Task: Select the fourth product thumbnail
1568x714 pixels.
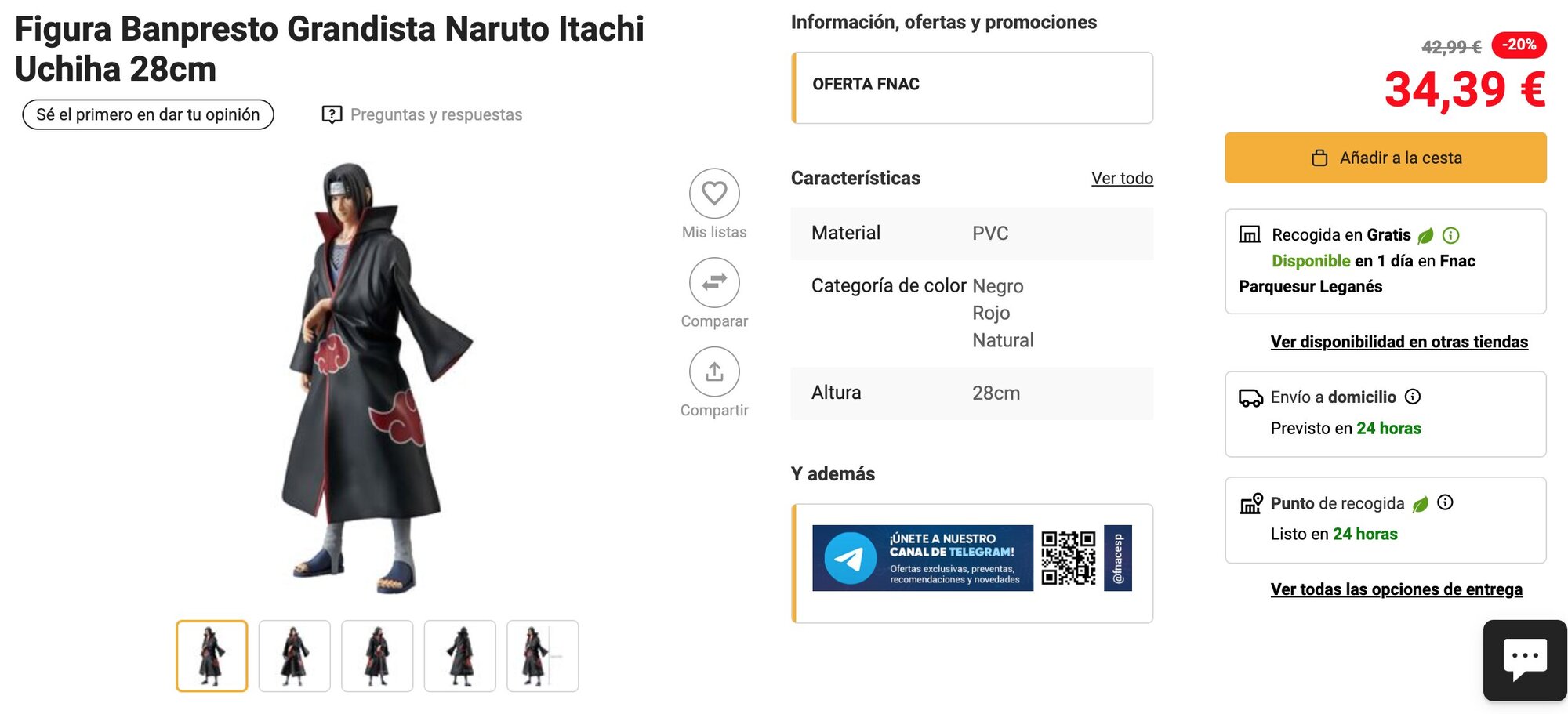Action: click(460, 656)
